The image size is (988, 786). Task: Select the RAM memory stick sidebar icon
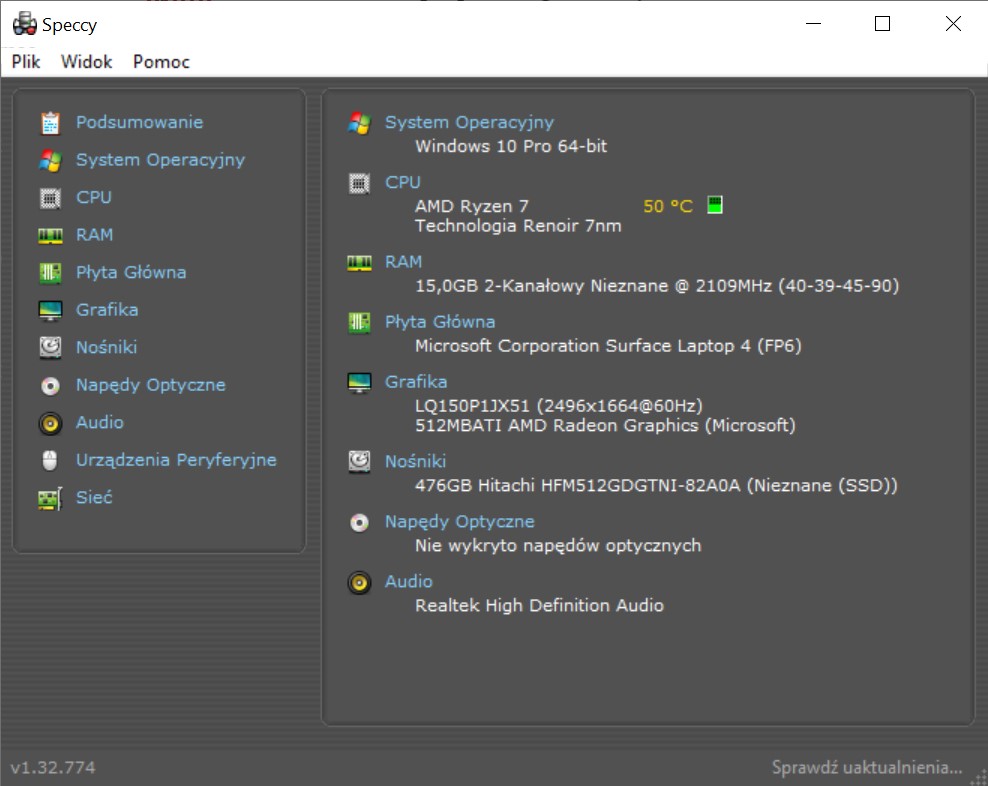click(x=50, y=235)
